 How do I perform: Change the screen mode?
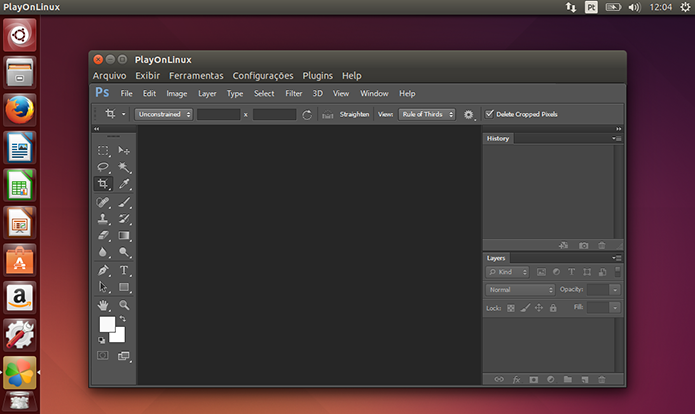pos(124,356)
